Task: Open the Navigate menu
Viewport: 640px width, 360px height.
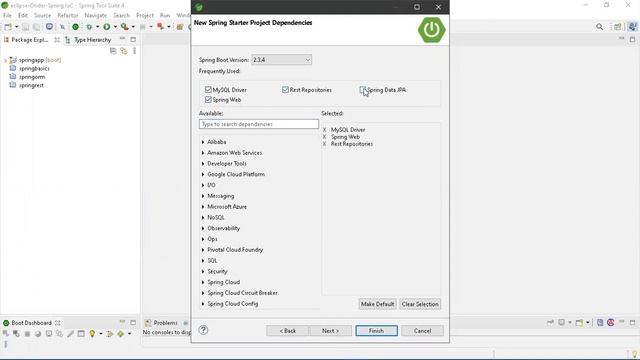Action: [x=96, y=15]
